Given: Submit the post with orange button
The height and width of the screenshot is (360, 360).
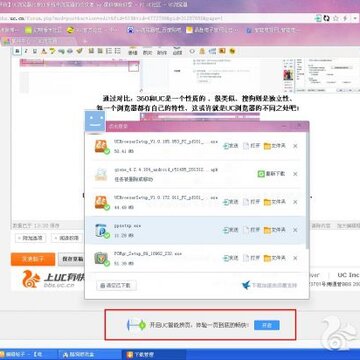Looking at the screenshot, I should [x=33, y=259].
